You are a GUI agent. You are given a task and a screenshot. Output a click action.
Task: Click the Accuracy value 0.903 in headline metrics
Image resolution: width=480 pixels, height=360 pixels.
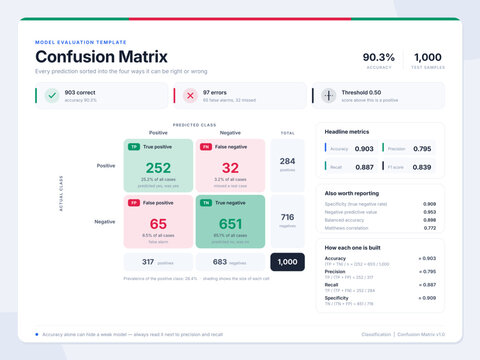[364, 149]
